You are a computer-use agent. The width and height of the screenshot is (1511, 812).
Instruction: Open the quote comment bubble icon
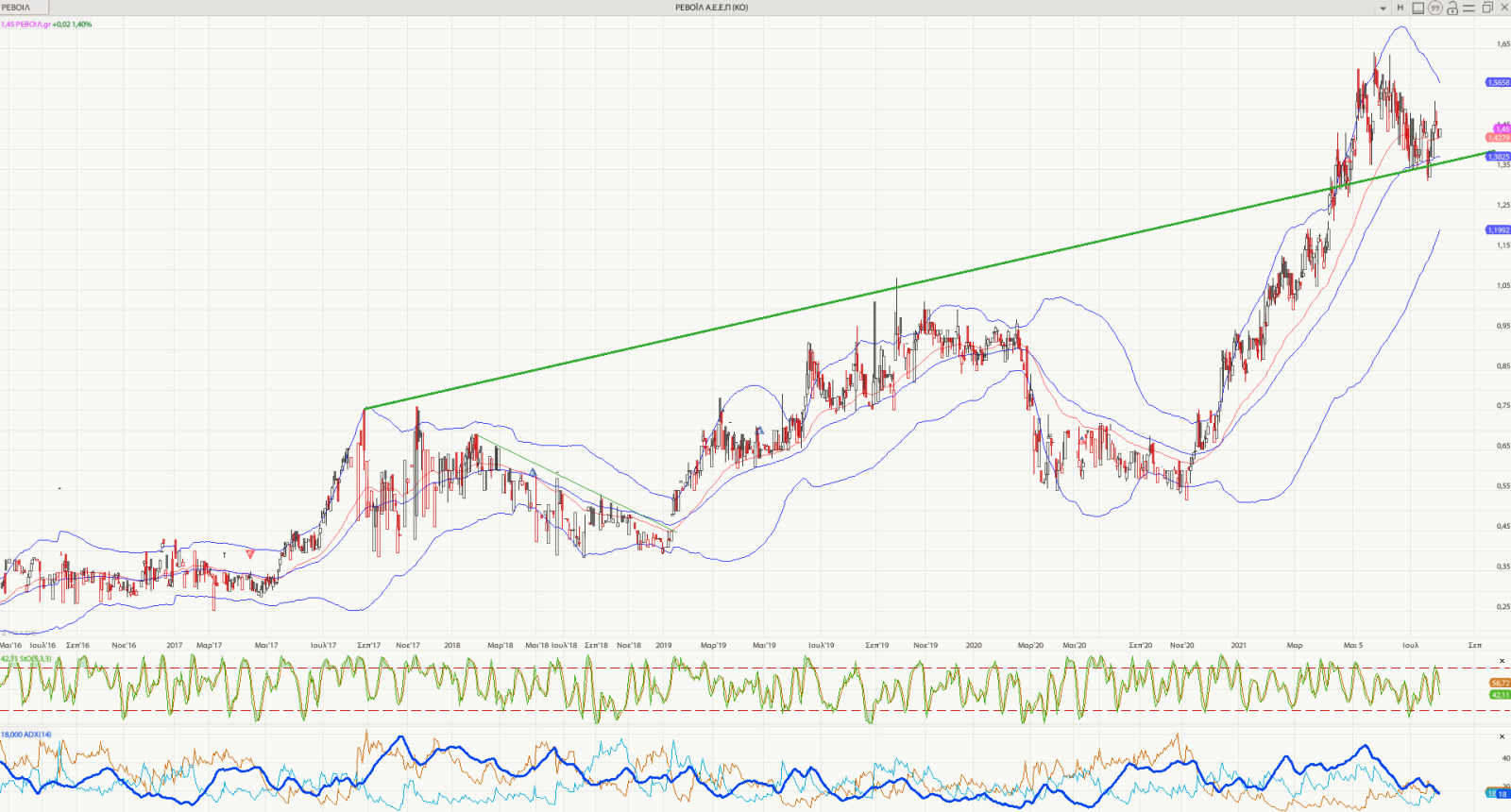click(x=1435, y=8)
